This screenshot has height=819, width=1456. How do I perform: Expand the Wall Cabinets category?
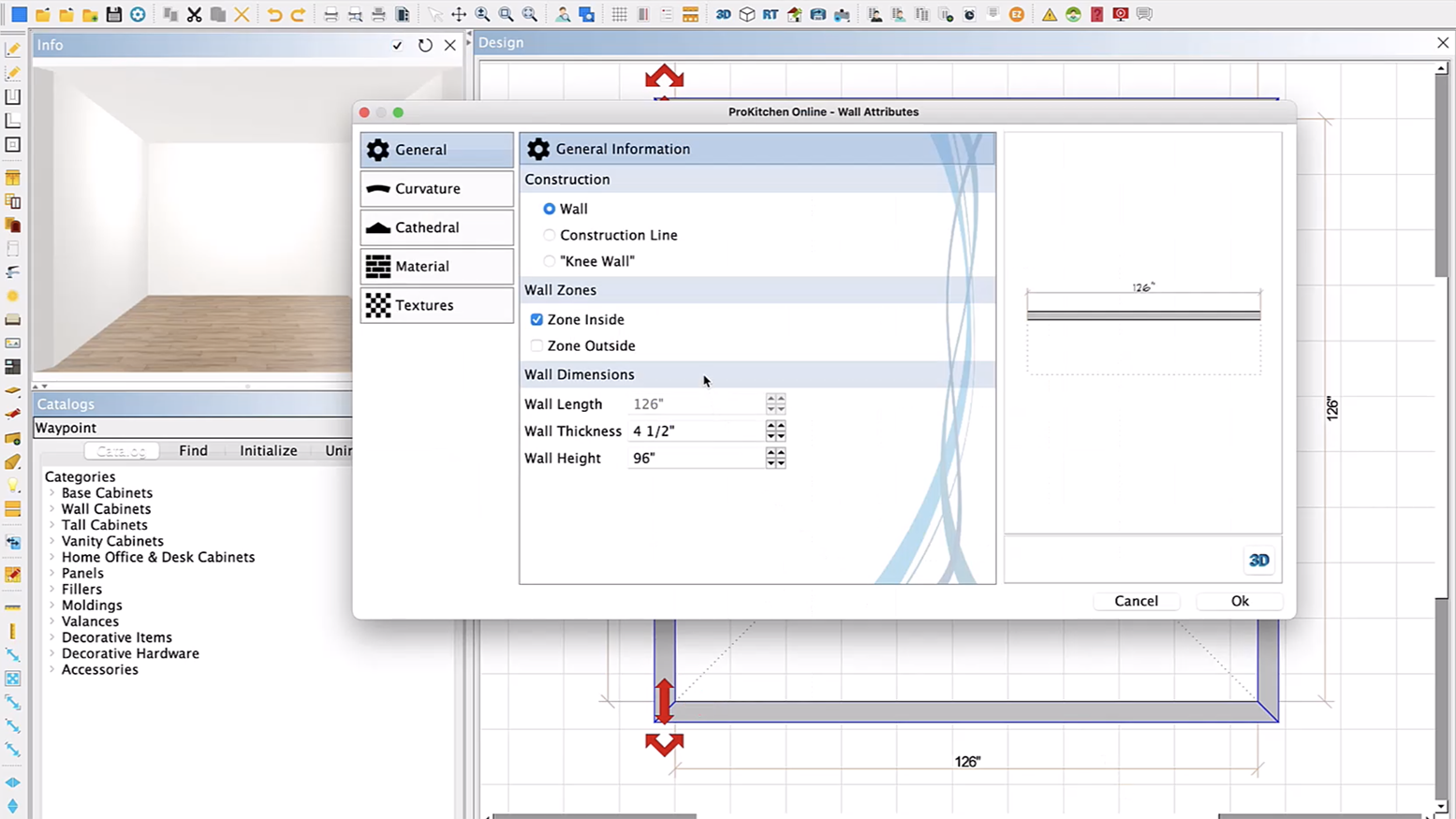point(52,509)
